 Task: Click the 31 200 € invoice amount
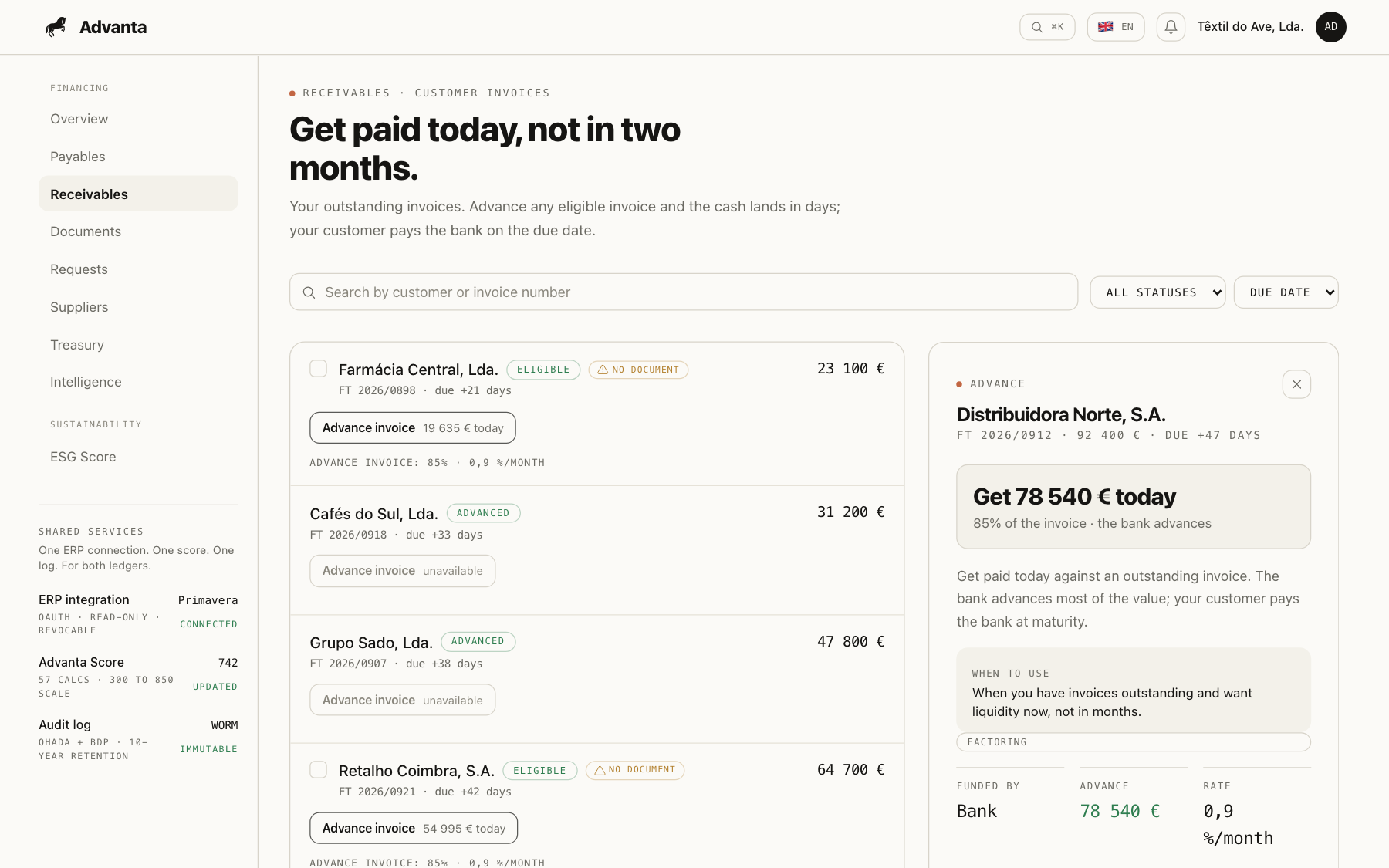[850, 512]
